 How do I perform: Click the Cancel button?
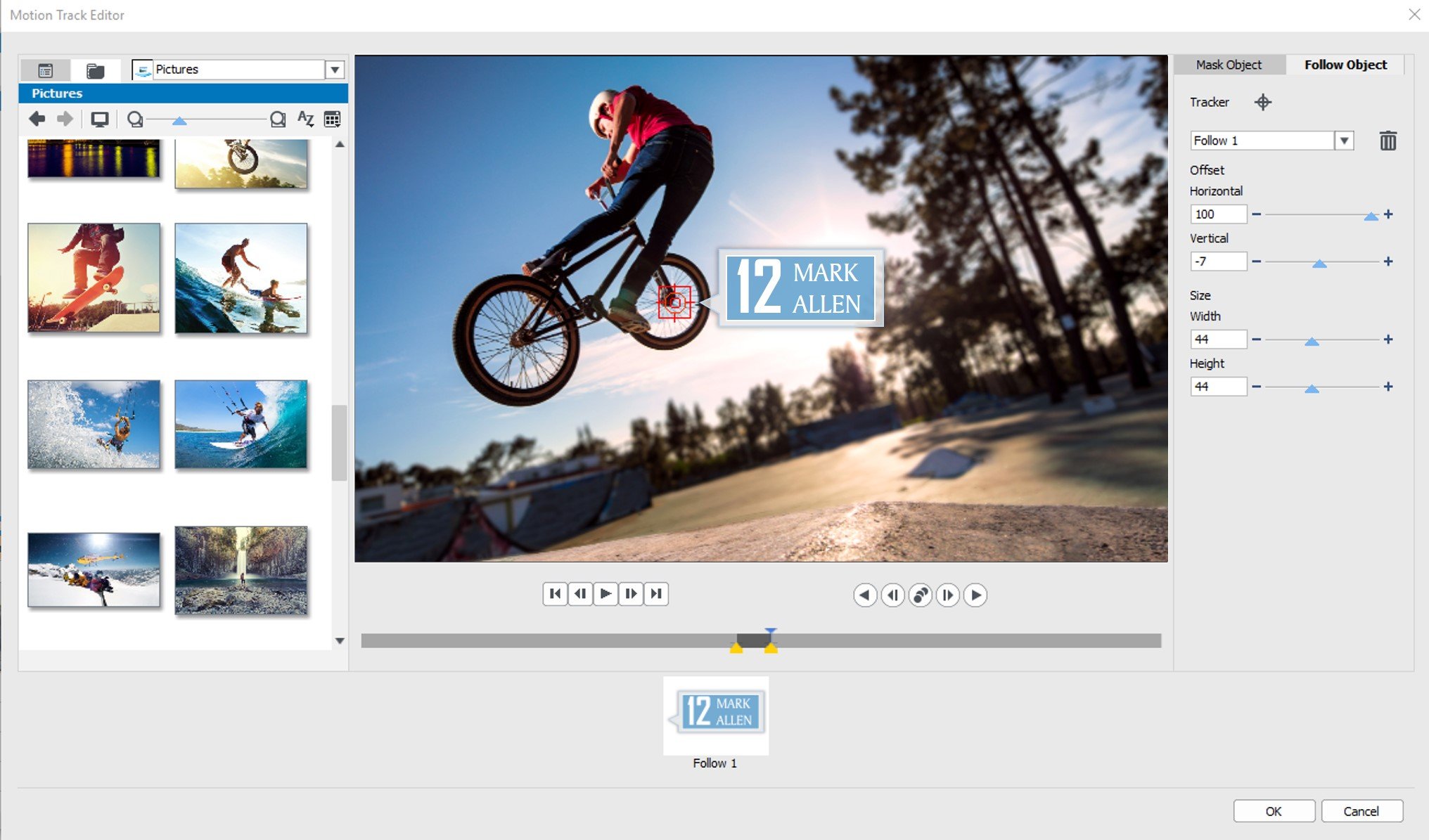tap(1361, 811)
